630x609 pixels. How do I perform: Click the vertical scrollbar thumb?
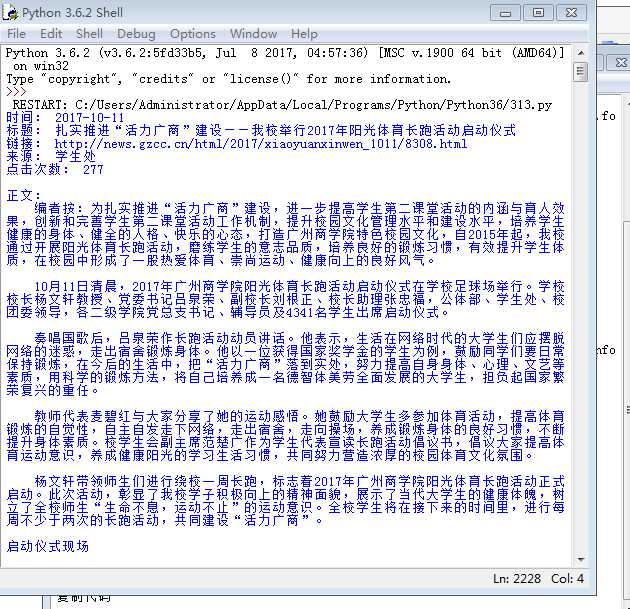(x=581, y=72)
